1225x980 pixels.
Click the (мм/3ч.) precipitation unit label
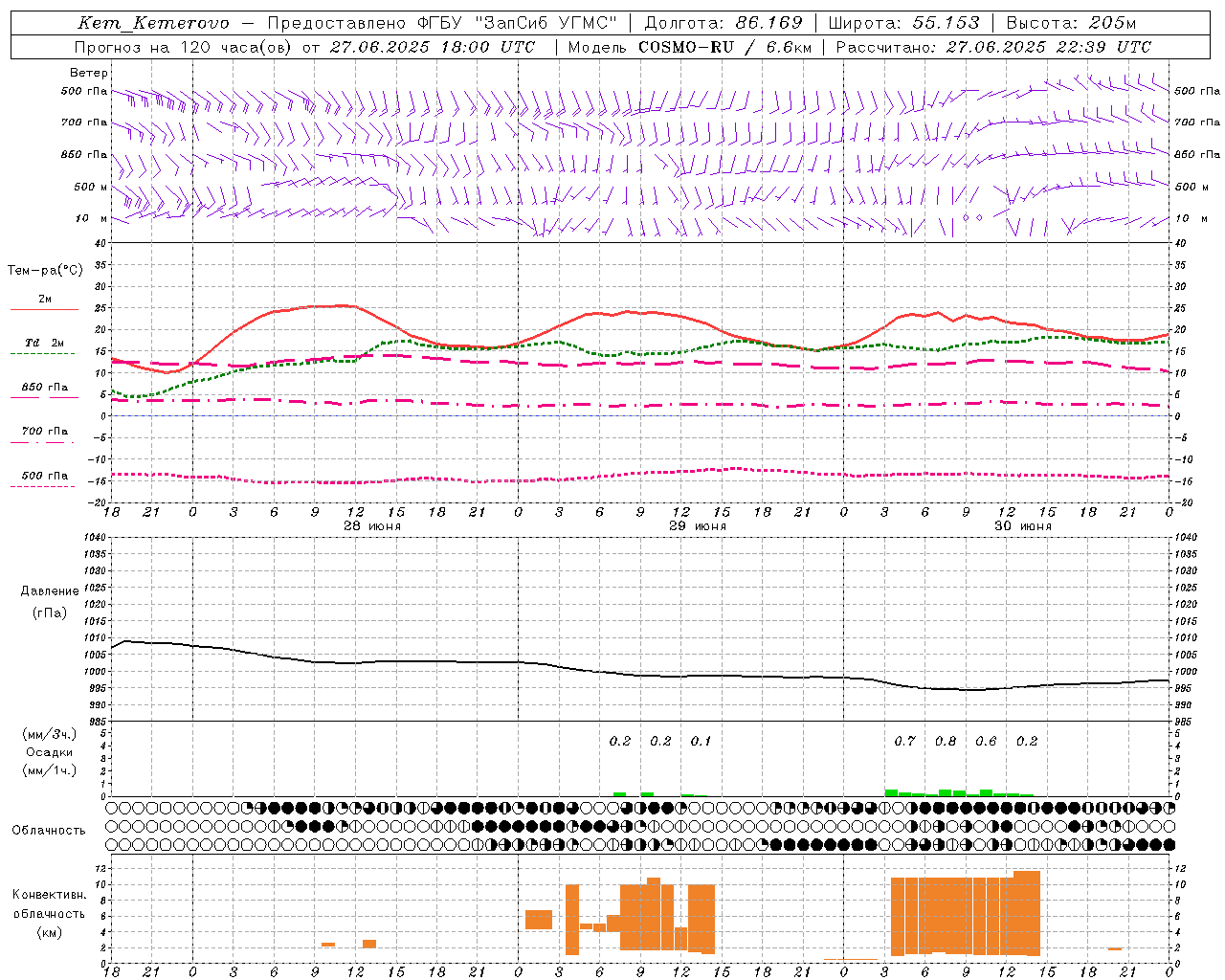50,735
